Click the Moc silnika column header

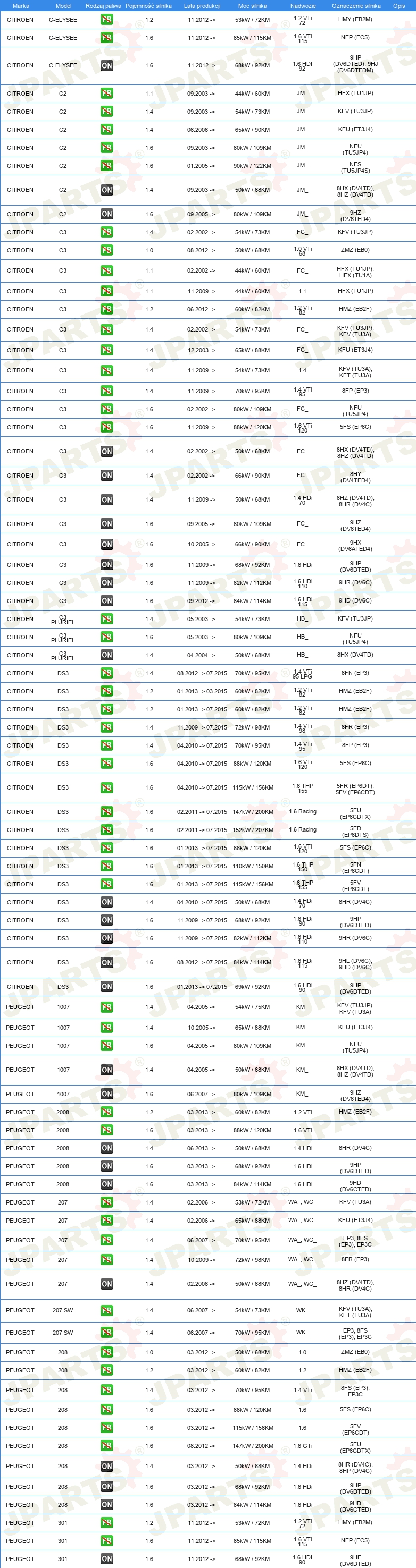click(252, 6)
